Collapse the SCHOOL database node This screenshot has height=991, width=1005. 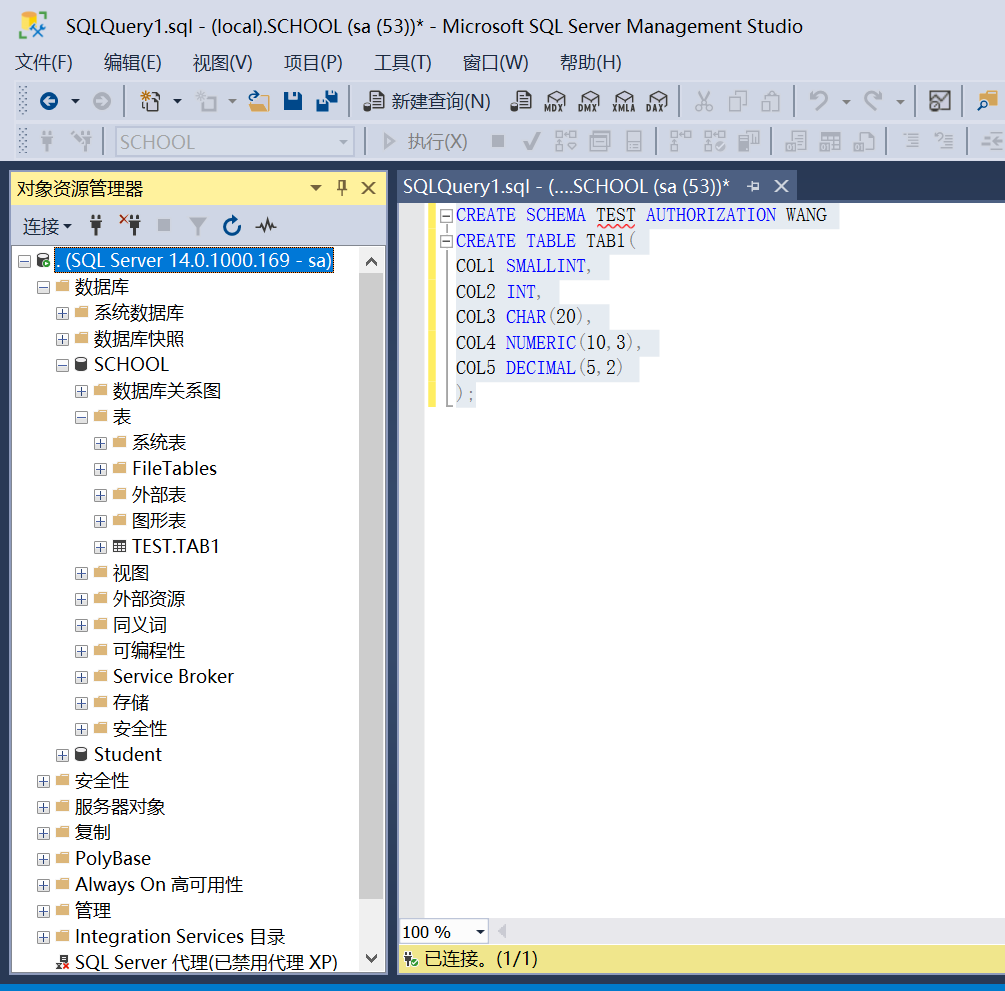[x=62, y=365]
